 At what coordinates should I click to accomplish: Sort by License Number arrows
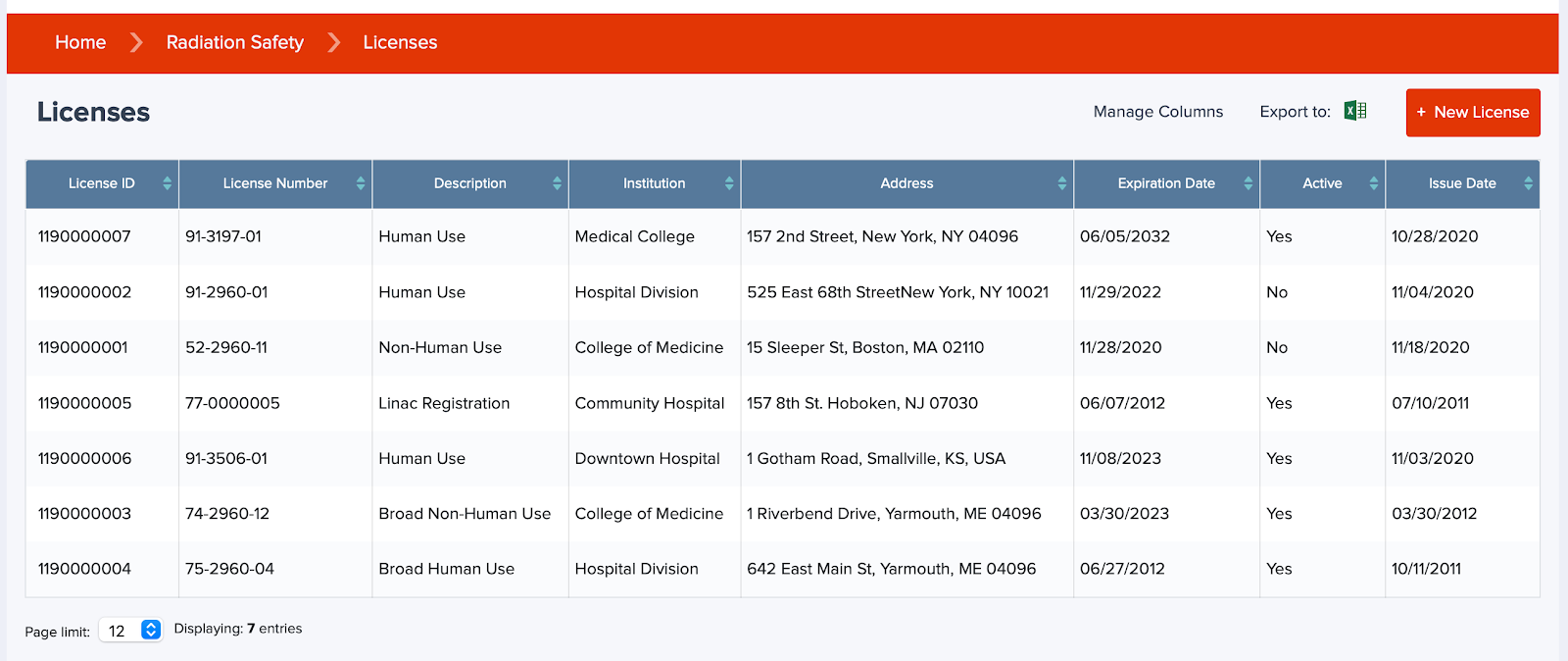pyautogui.click(x=361, y=183)
